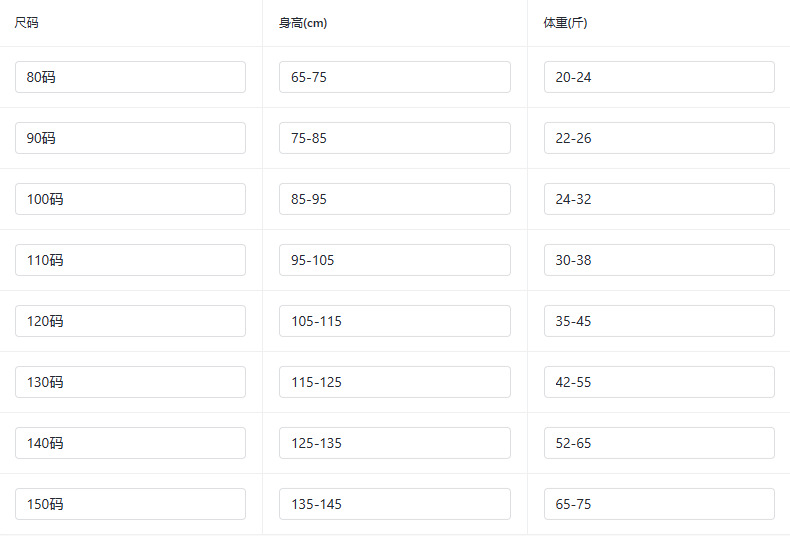Edit the 150码 size input box

[x=130, y=504]
